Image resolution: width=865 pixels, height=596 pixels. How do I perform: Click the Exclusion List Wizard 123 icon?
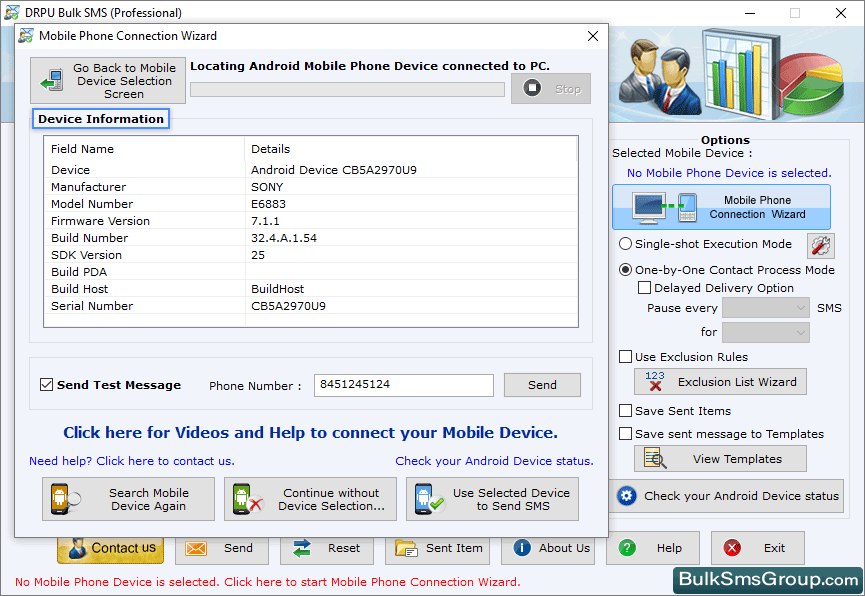(x=655, y=381)
